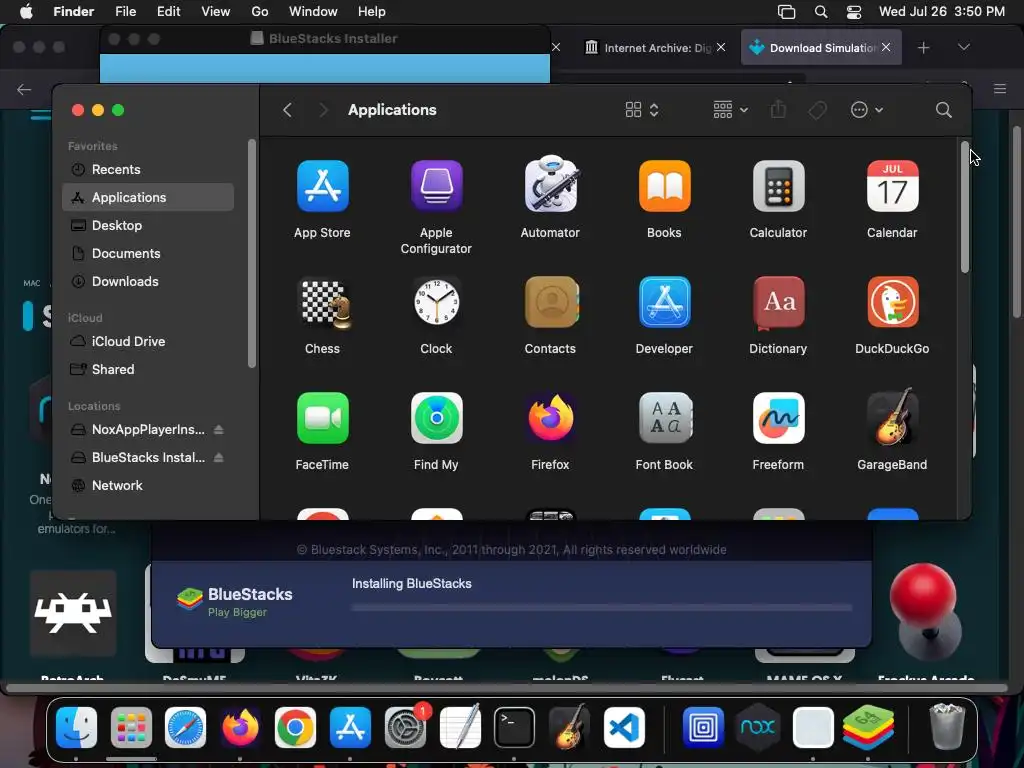Eject the NoxAppPlayerIns... volume
Image resolution: width=1024 pixels, height=768 pixels.
pos(219,430)
